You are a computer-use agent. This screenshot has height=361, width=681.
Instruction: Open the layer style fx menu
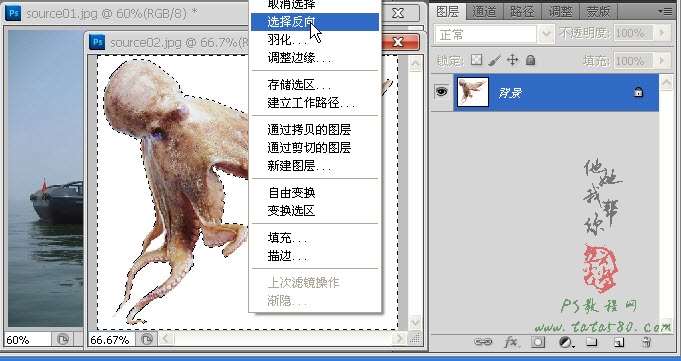(x=511, y=342)
